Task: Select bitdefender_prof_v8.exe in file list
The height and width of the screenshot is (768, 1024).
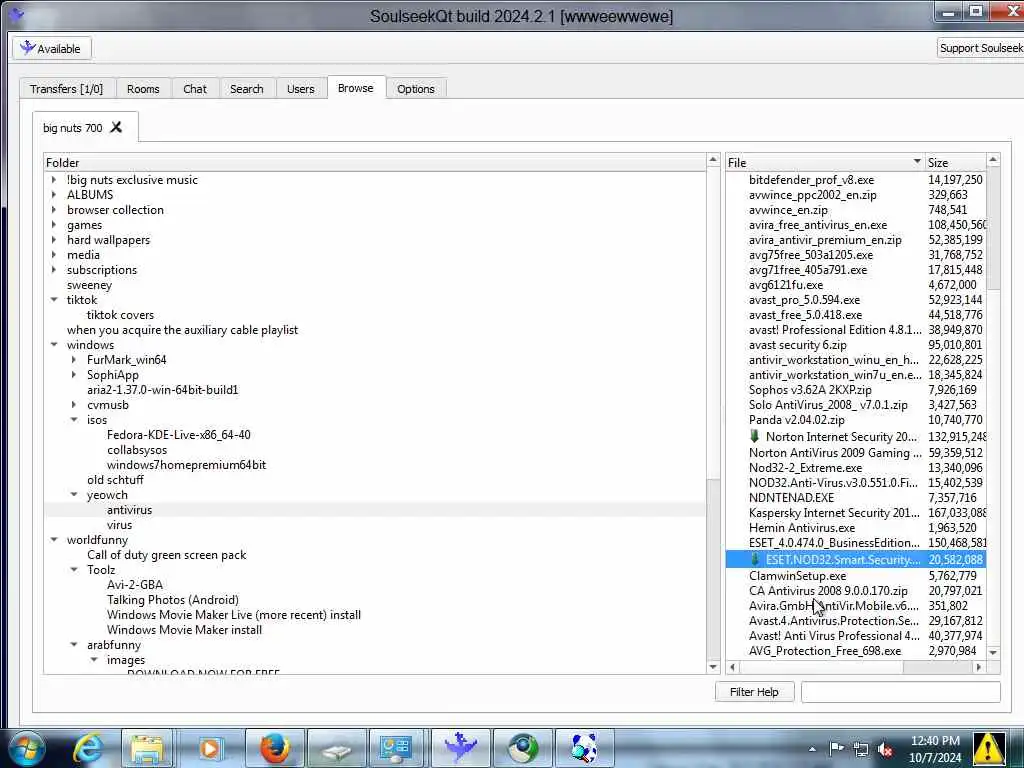Action: pyautogui.click(x=811, y=180)
